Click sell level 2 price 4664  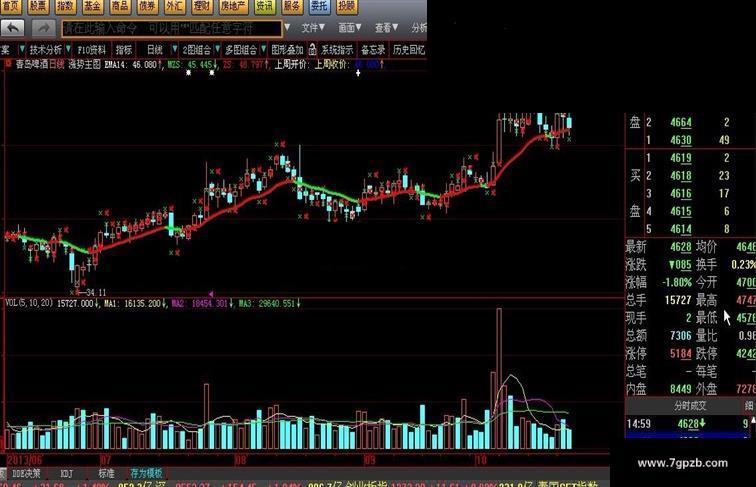pyautogui.click(x=681, y=122)
